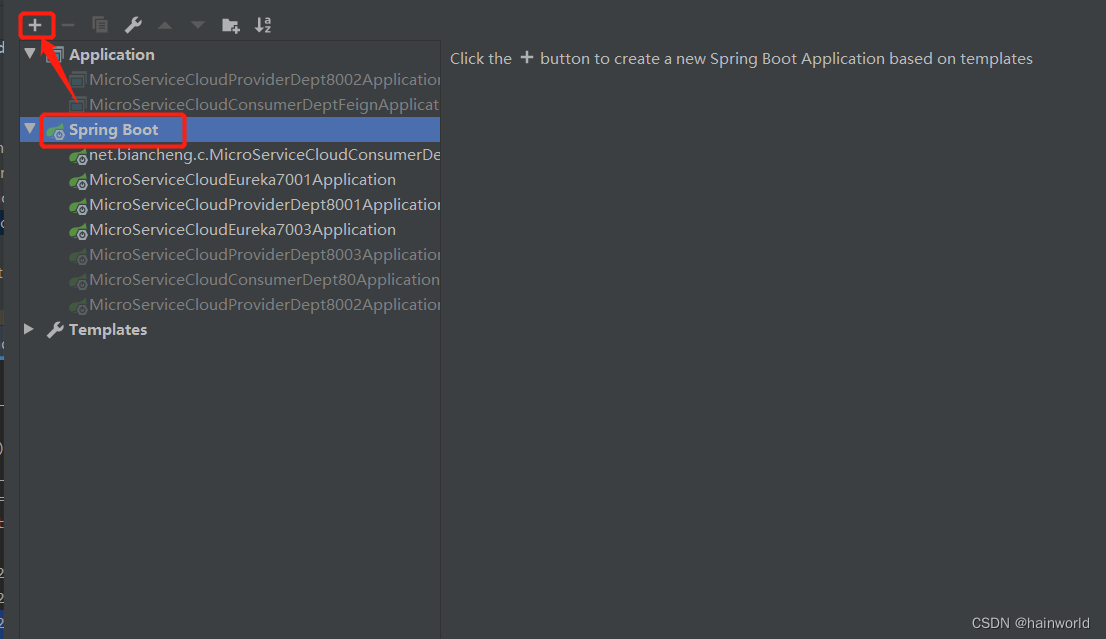Click the Templates wrench icon in tree

tap(55, 329)
